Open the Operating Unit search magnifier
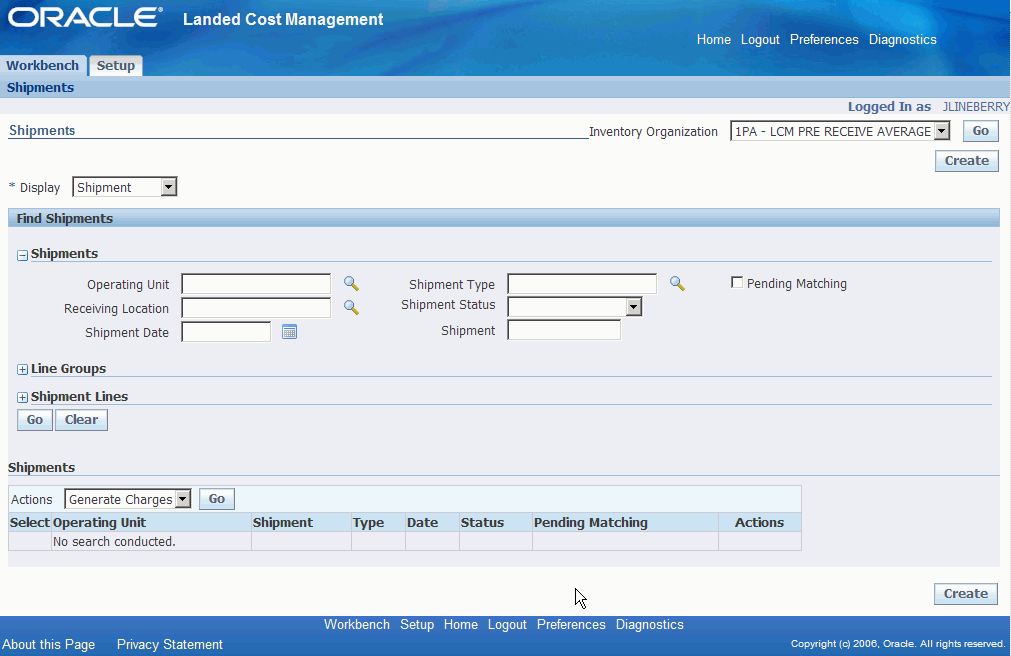The image size is (1011, 656). 351,283
